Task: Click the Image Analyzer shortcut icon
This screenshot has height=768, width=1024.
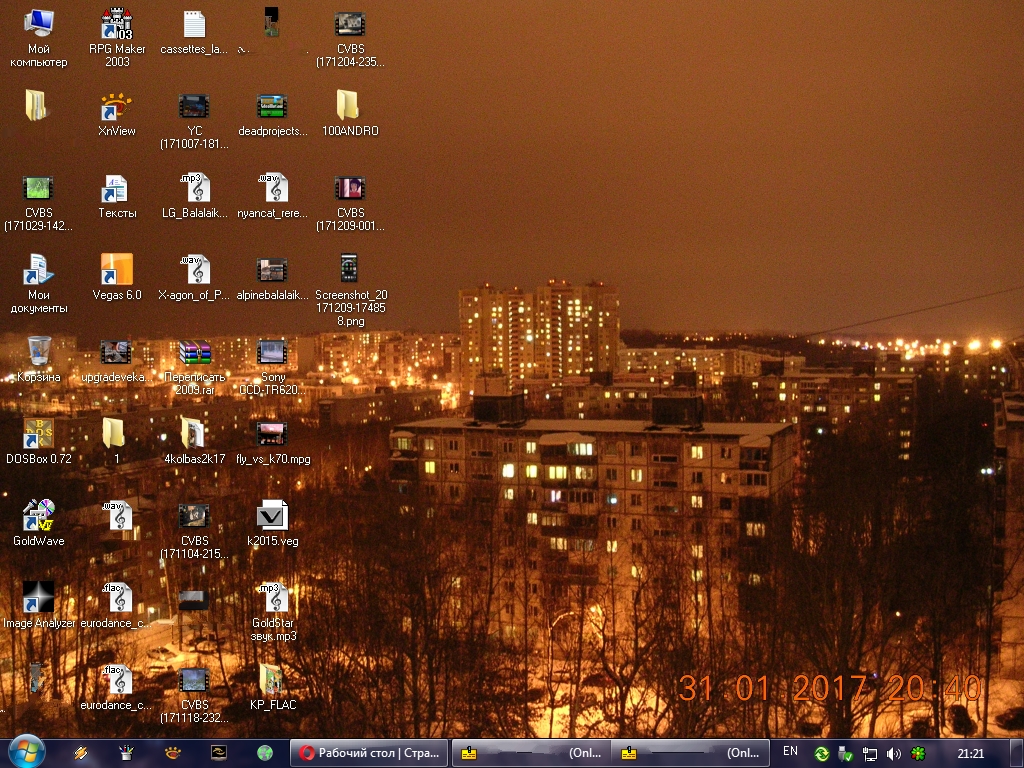Action: (x=38, y=597)
